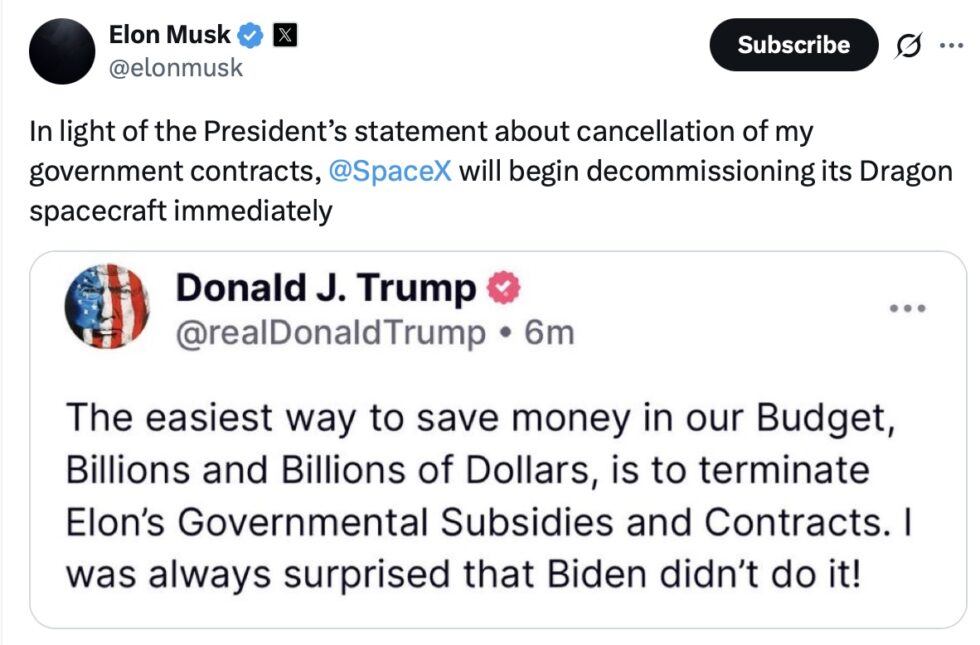Open Elon Musk's profile avatar

[61, 51]
